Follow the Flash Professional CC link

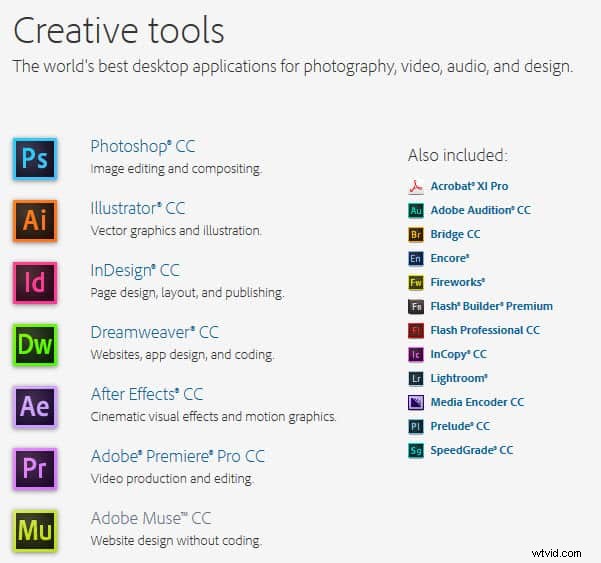click(485, 330)
